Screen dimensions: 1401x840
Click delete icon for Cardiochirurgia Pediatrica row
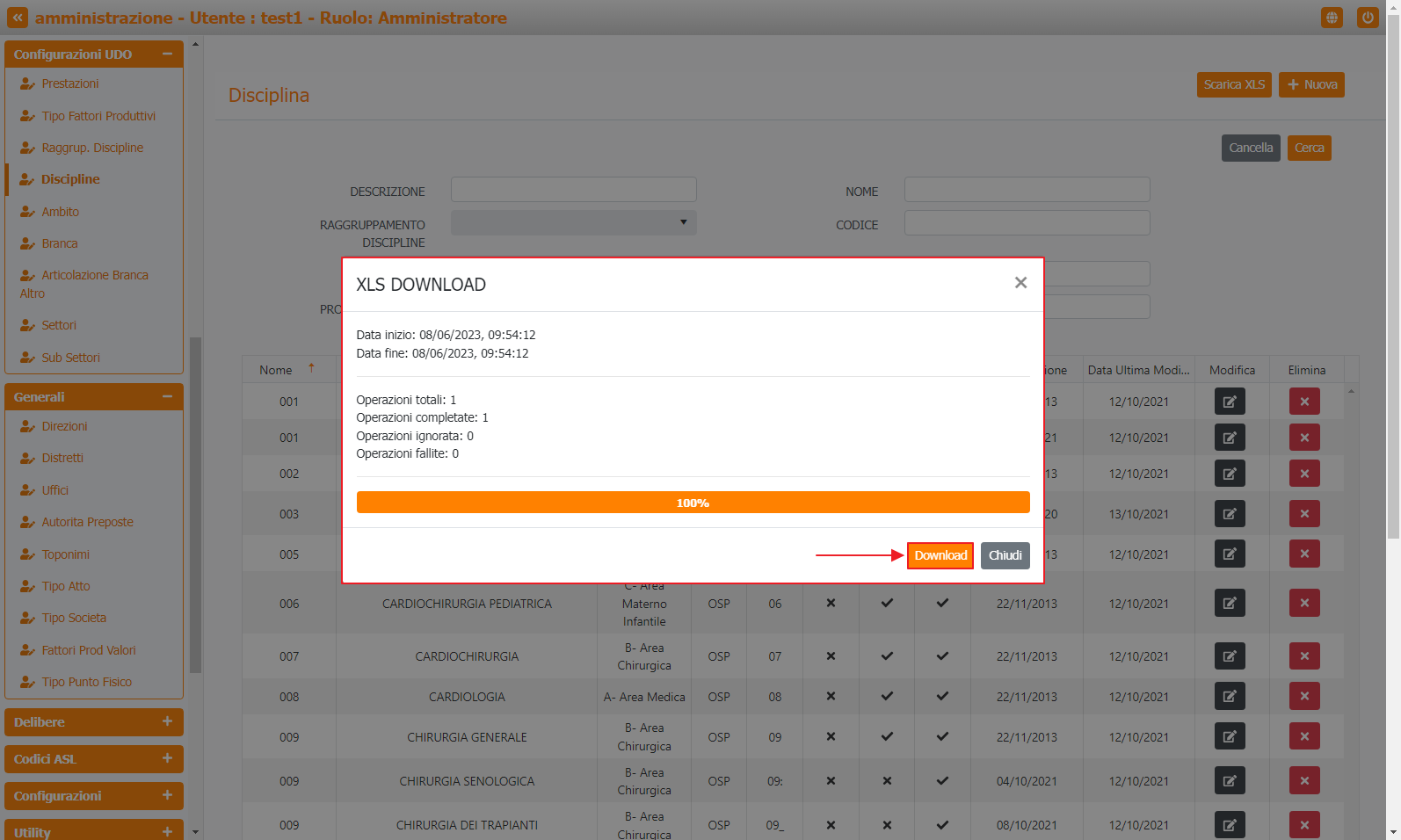1303,603
